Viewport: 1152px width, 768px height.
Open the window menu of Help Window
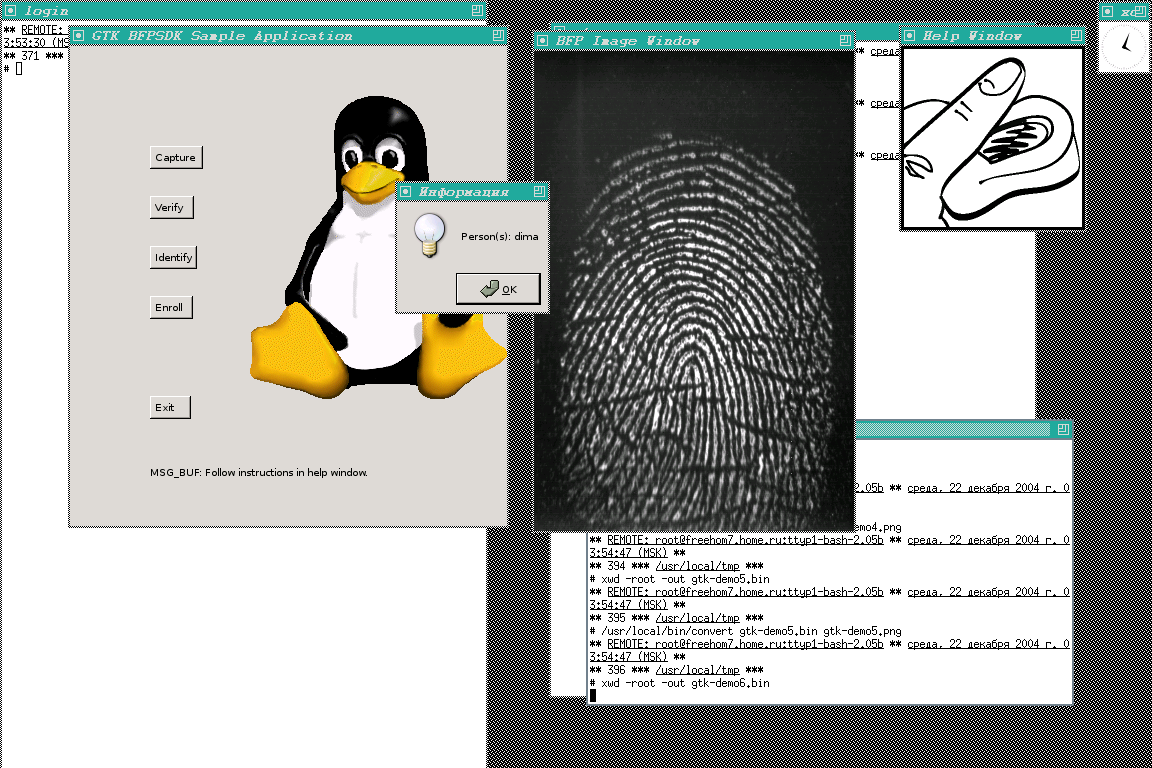pyautogui.click(x=910, y=36)
